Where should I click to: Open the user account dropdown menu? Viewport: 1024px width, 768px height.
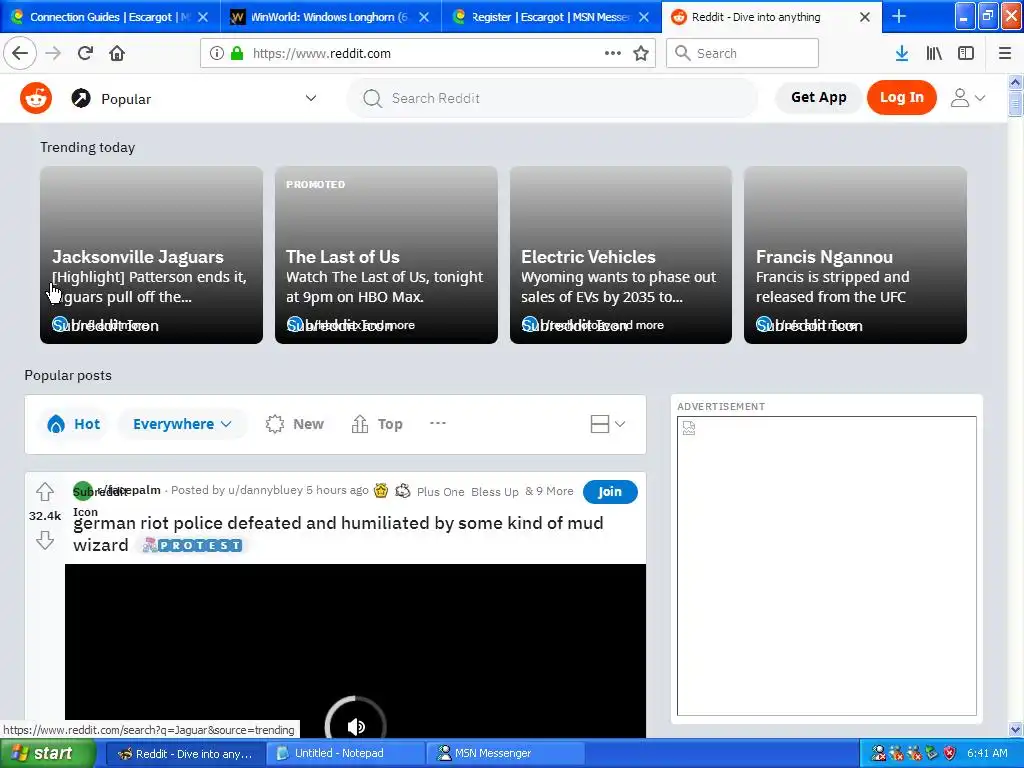tap(968, 98)
